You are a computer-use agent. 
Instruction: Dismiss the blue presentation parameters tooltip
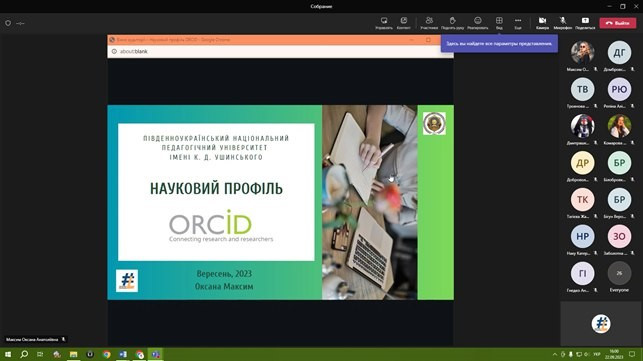499,43
